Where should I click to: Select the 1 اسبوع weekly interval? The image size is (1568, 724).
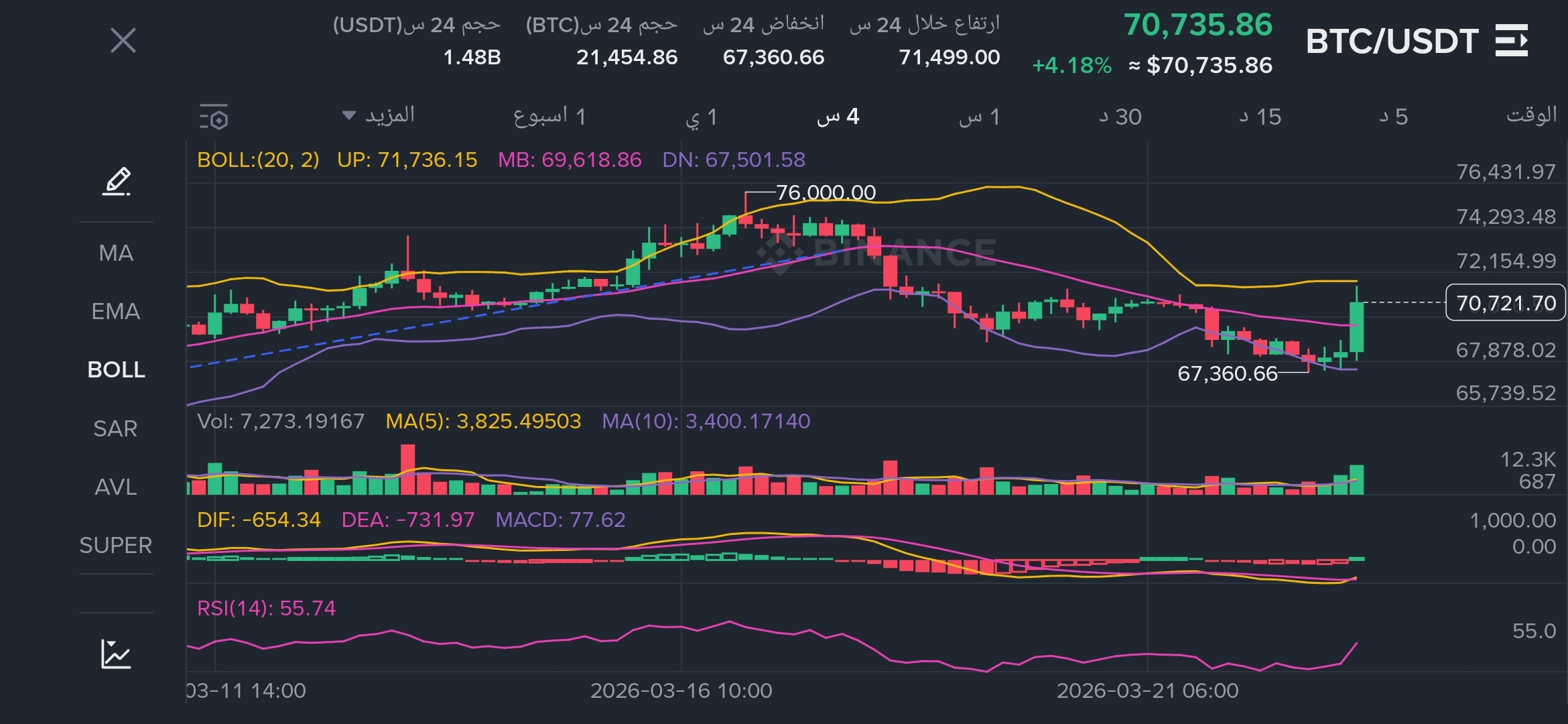pos(549,117)
